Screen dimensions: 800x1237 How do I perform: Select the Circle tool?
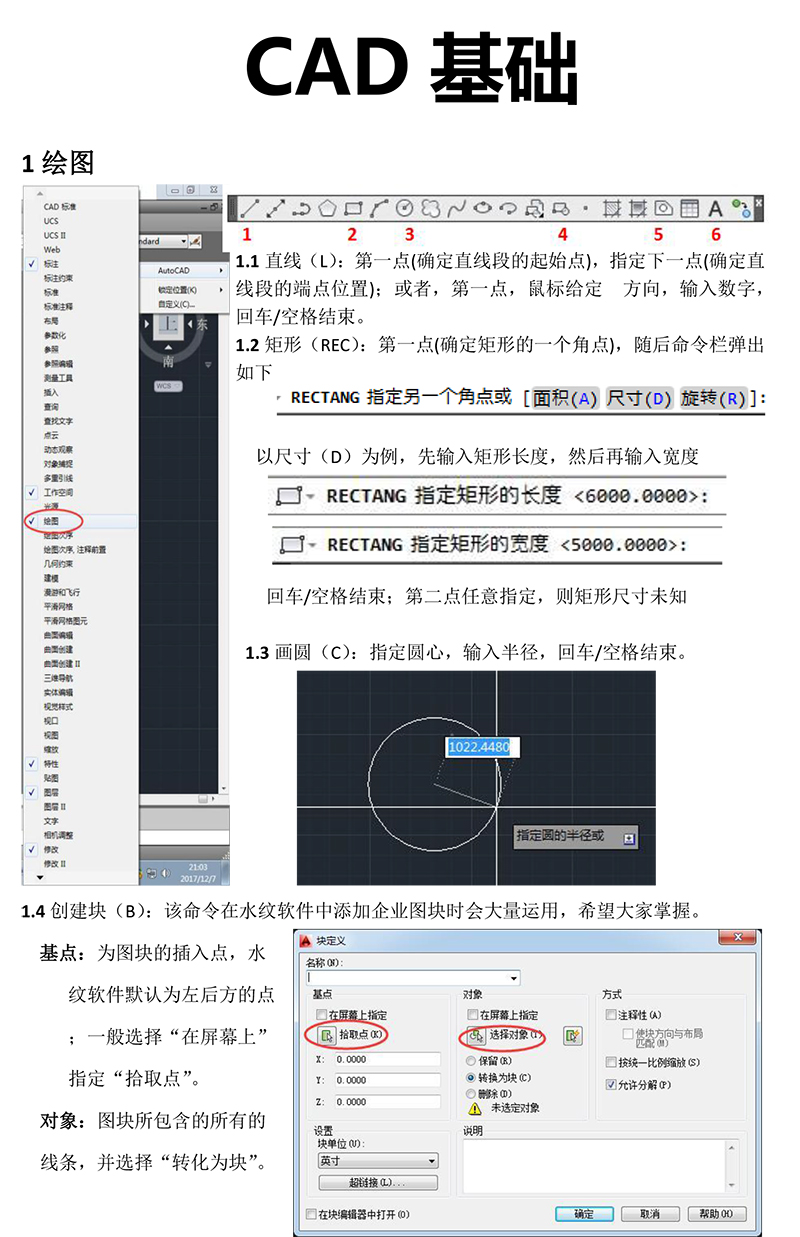coord(404,209)
